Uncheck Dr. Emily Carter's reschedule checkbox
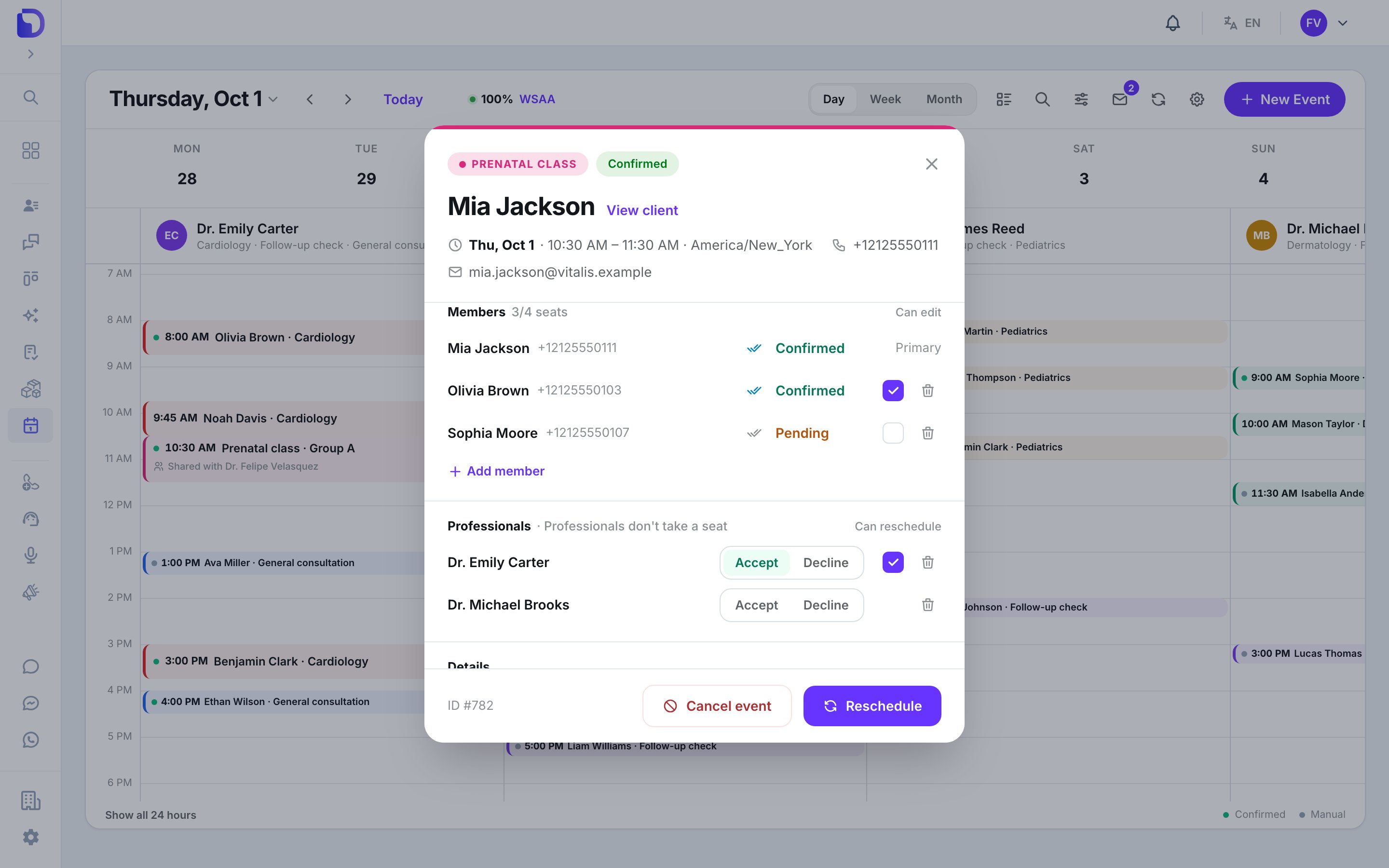The width and height of the screenshot is (1389, 868). [x=893, y=562]
